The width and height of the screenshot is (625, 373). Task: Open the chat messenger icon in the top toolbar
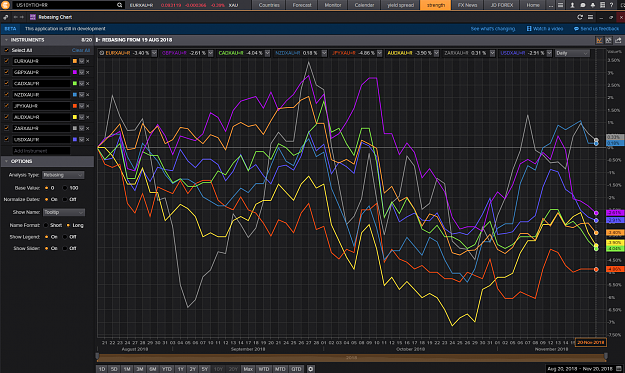[583, 5]
